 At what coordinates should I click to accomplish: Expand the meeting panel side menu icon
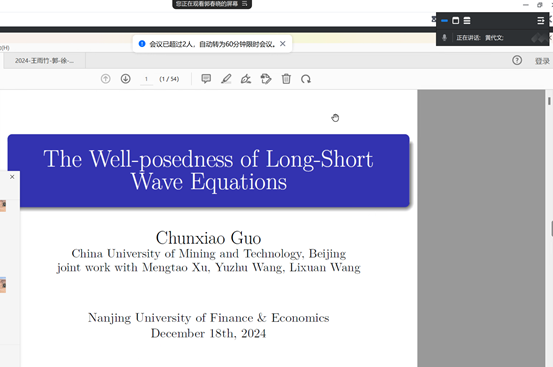540,21
